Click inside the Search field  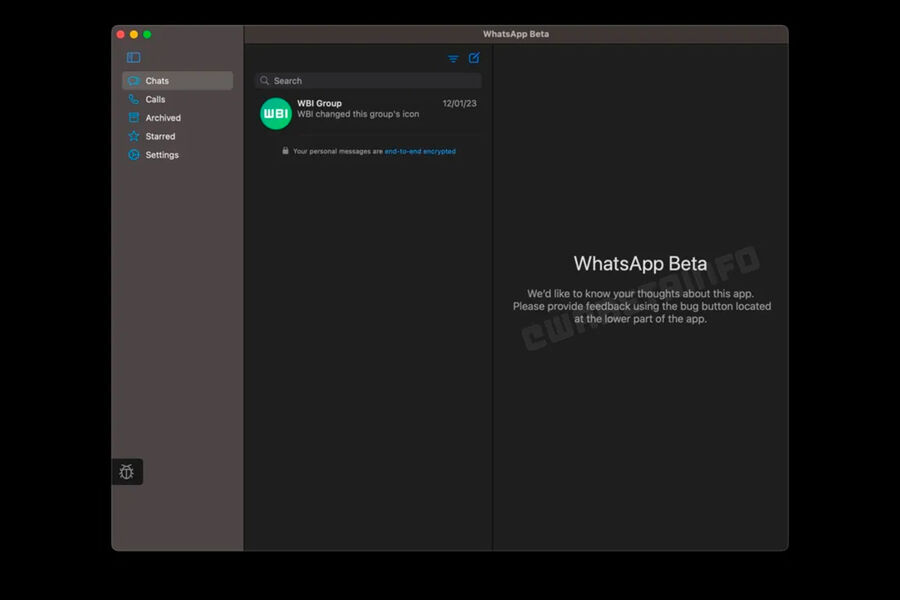click(370, 81)
